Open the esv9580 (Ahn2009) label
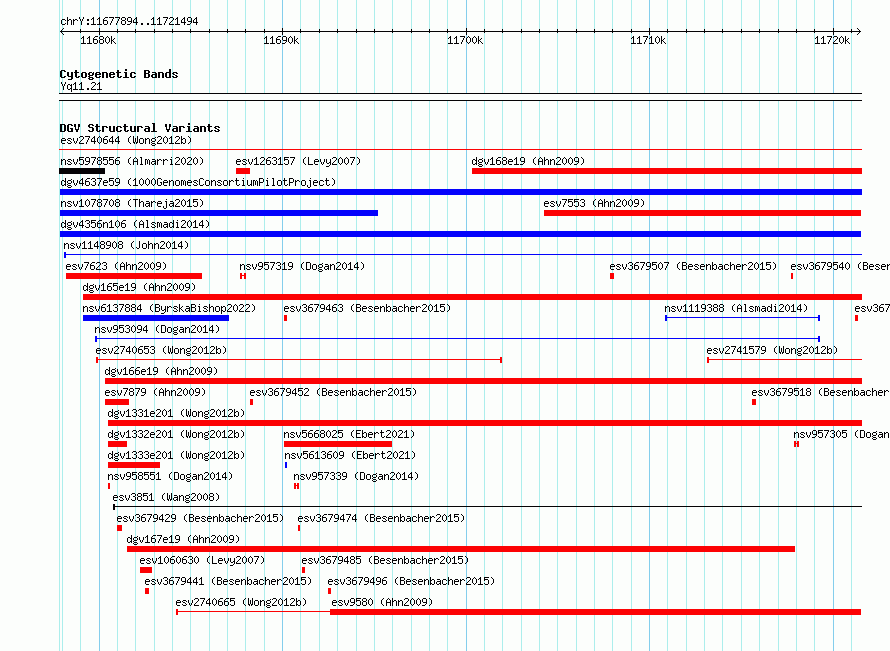 [x=382, y=602]
